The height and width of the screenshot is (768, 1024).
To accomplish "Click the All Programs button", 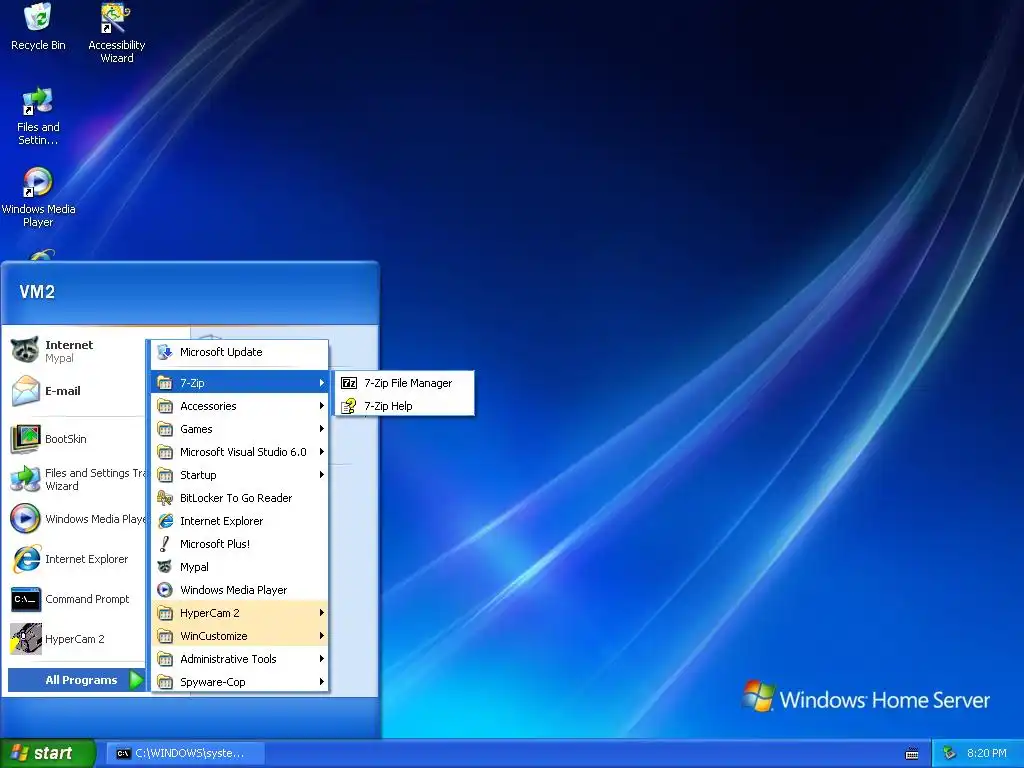I will coord(76,680).
